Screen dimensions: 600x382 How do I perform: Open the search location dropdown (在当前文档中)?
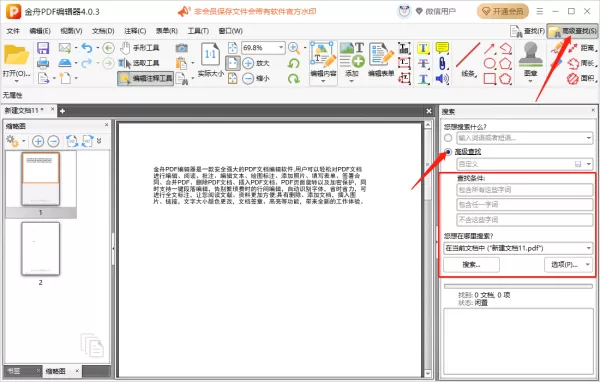point(589,248)
